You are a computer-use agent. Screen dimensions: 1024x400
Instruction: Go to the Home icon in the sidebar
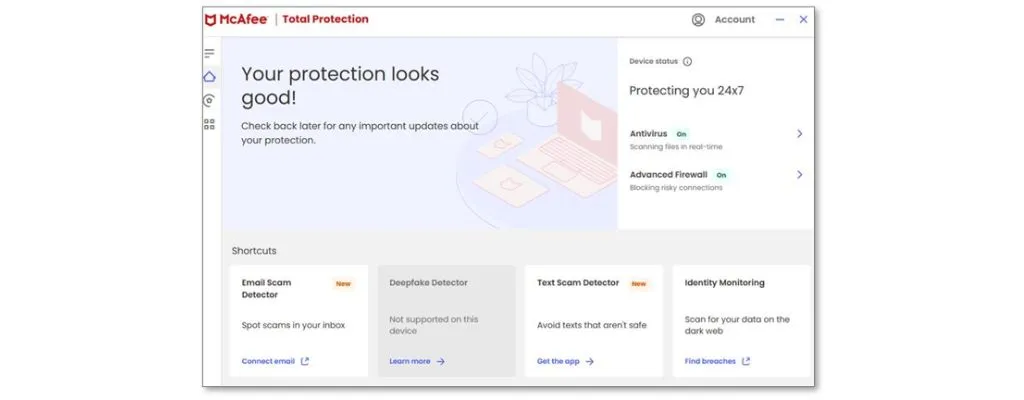[209, 76]
